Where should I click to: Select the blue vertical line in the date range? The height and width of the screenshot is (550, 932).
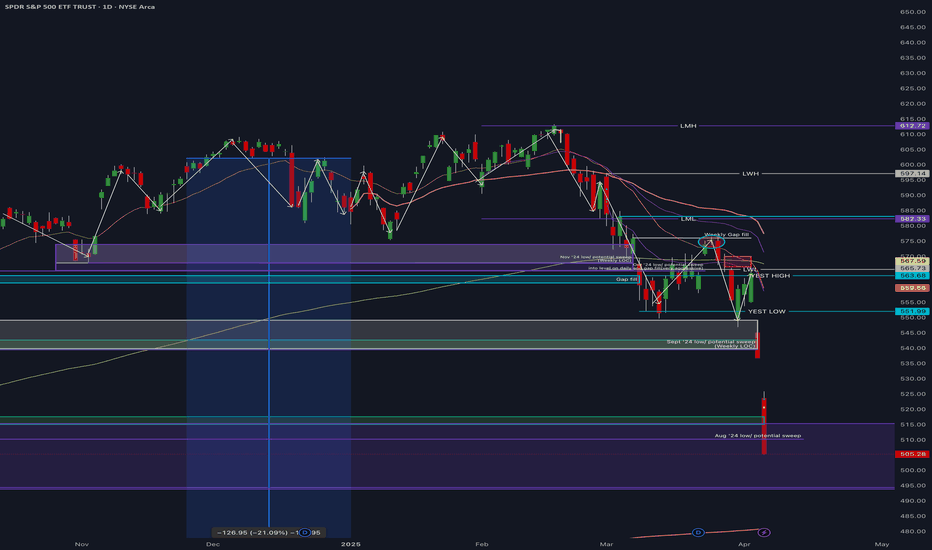click(x=269, y=342)
